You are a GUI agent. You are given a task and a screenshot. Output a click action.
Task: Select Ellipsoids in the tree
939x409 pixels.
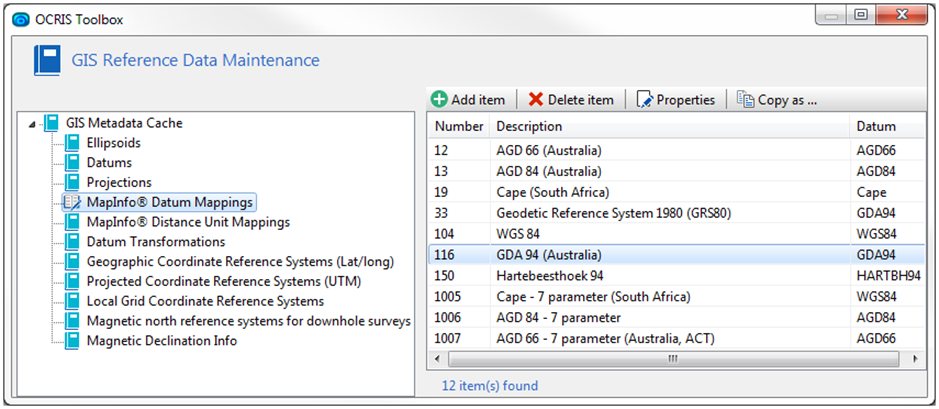click(x=114, y=143)
